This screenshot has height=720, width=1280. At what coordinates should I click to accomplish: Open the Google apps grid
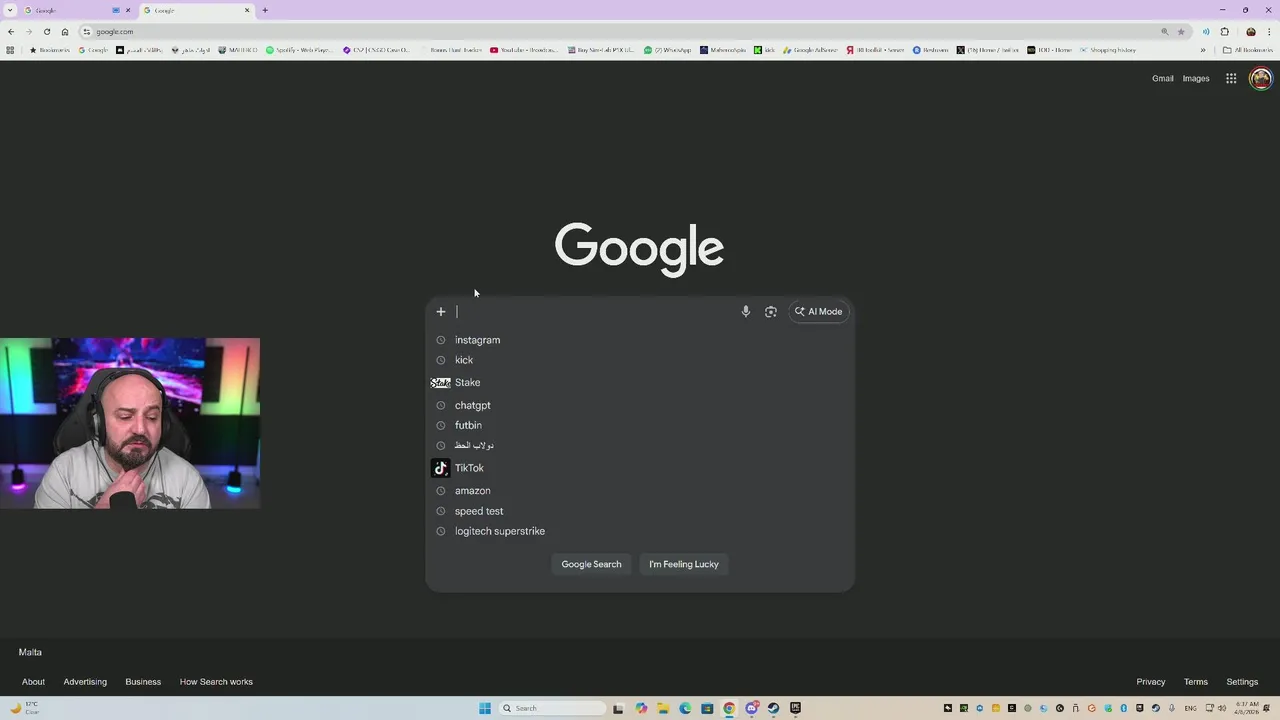point(1231,78)
